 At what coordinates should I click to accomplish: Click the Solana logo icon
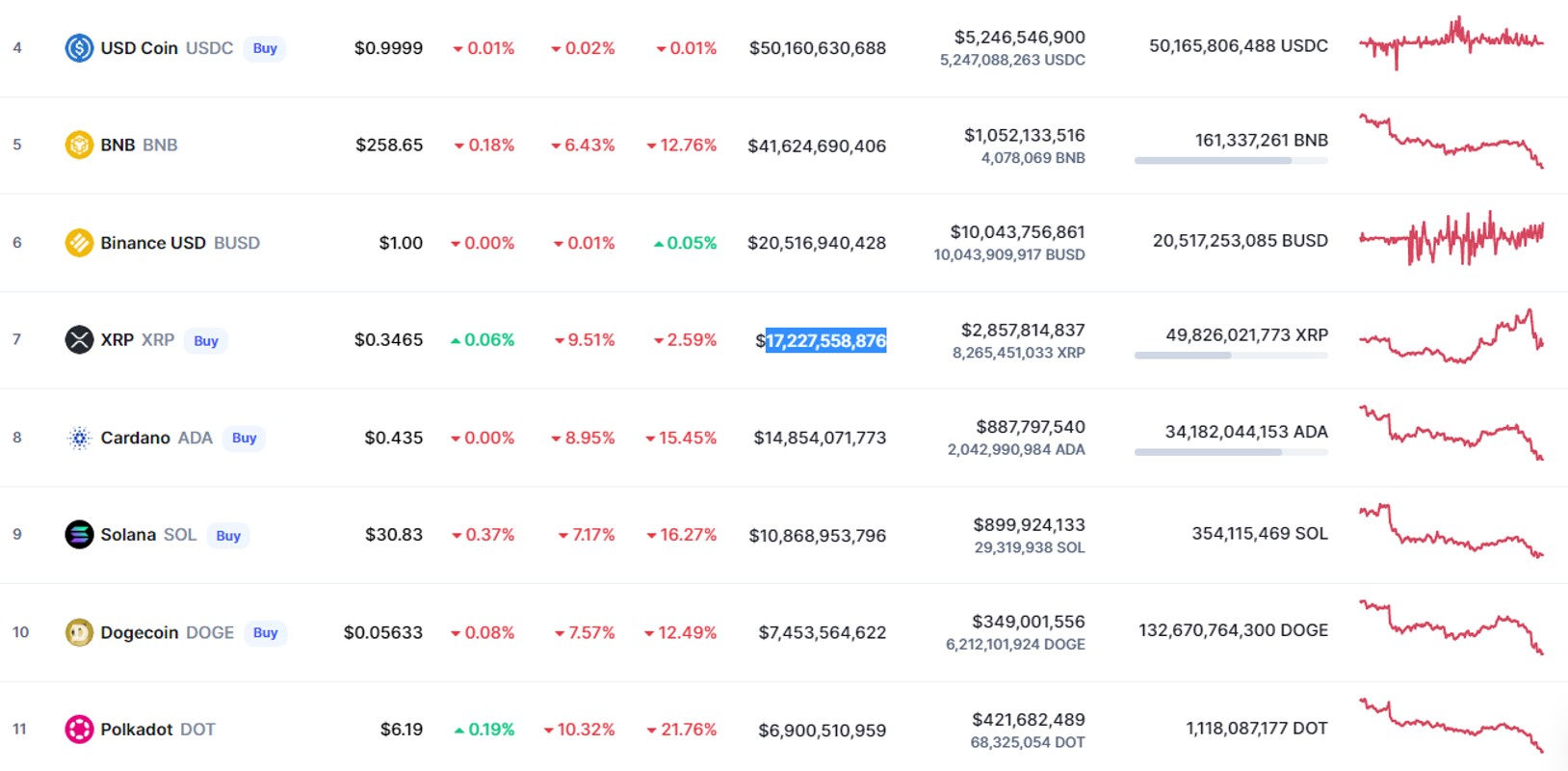point(79,535)
